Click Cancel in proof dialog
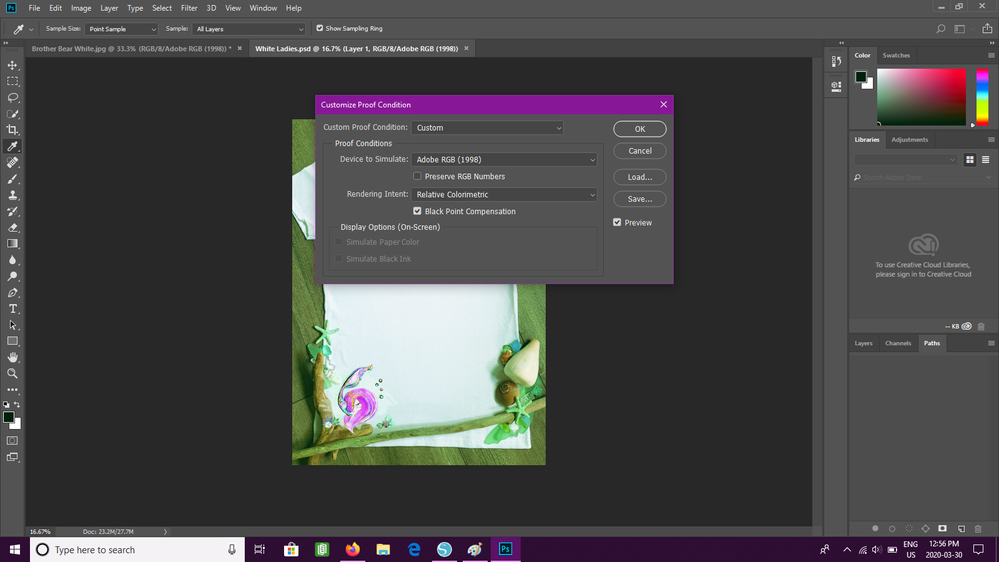This screenshot has height=562, width=999. click(x=640, y=151)
